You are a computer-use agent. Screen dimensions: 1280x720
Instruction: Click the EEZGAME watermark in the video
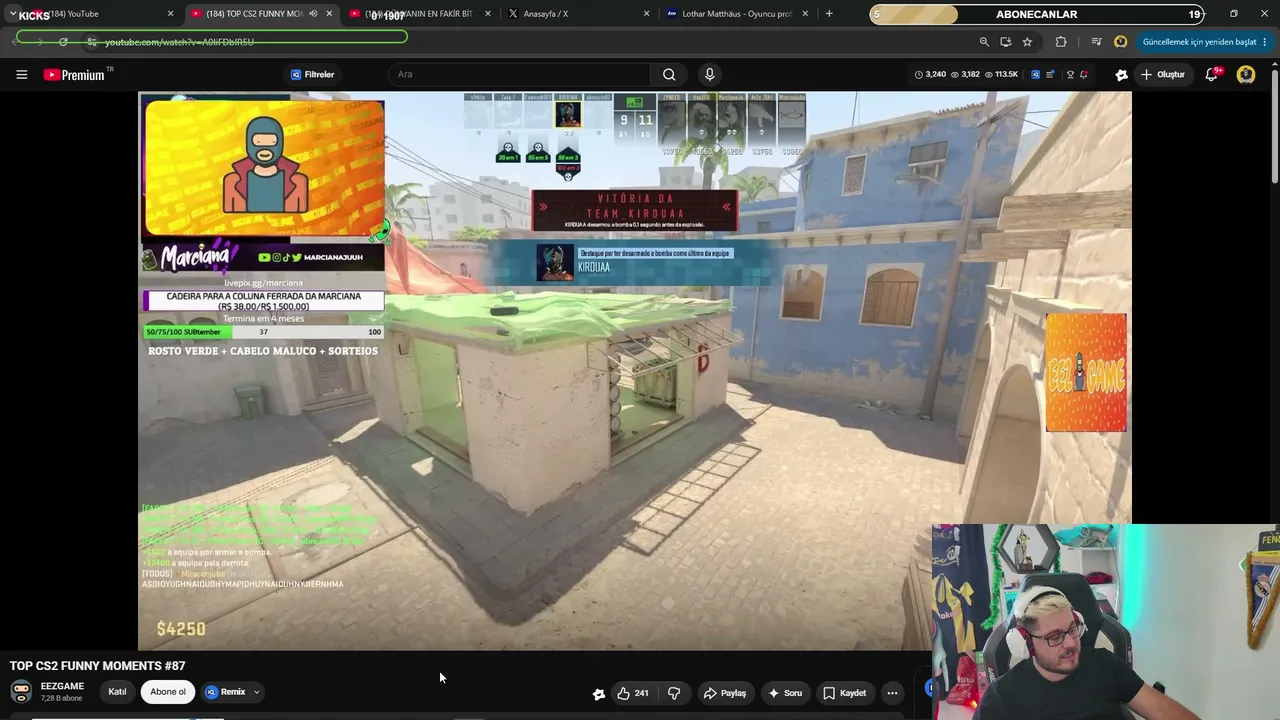point(1086,373)
